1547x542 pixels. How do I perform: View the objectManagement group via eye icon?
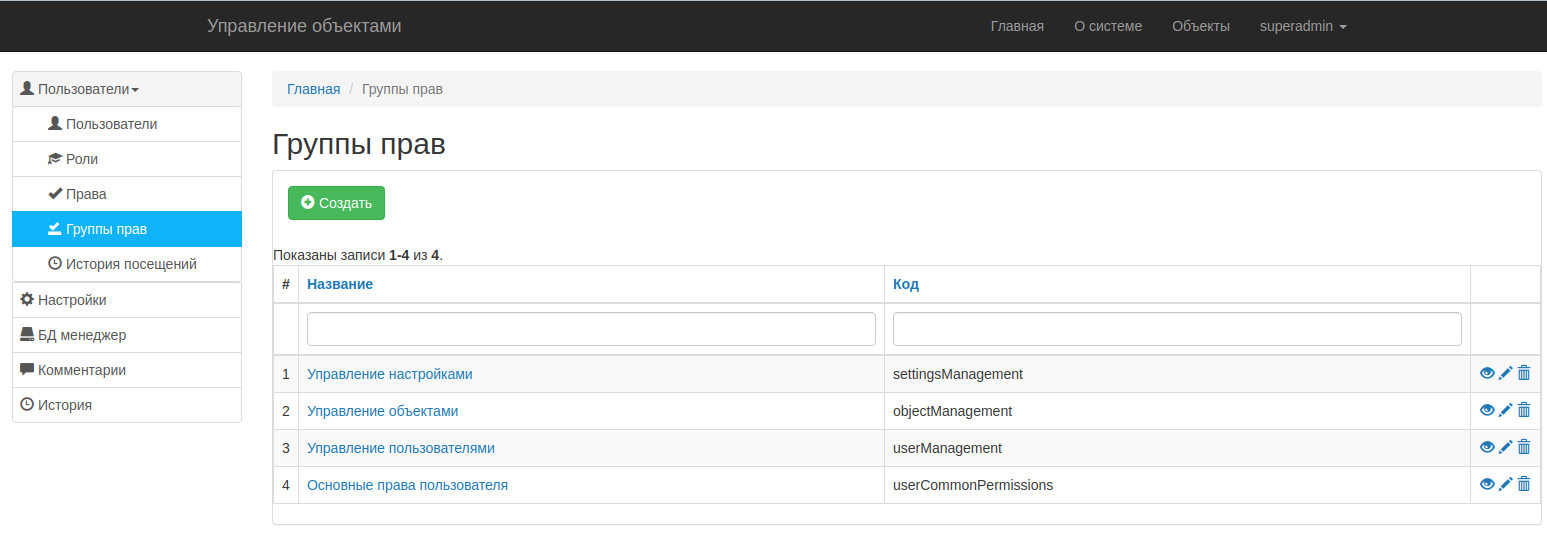(x=1487, y=410)
